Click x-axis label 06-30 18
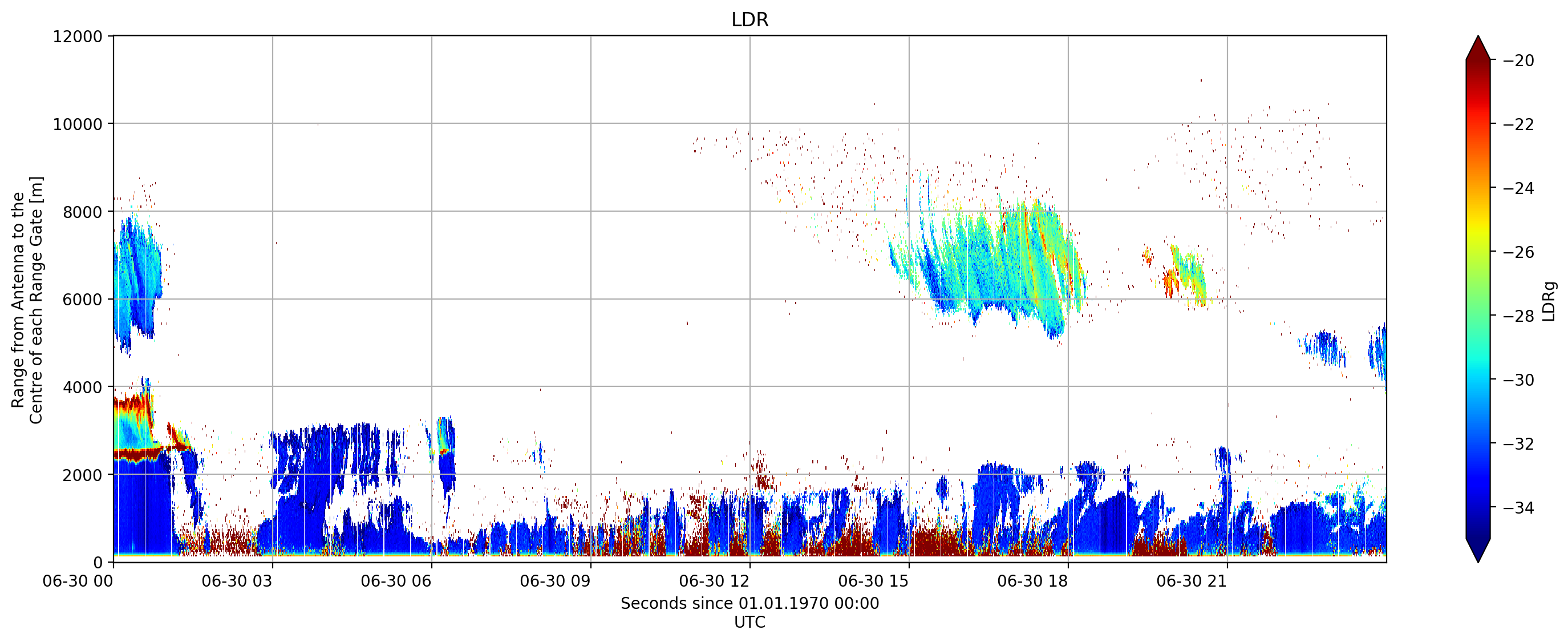 click(x=1033, y=581)
